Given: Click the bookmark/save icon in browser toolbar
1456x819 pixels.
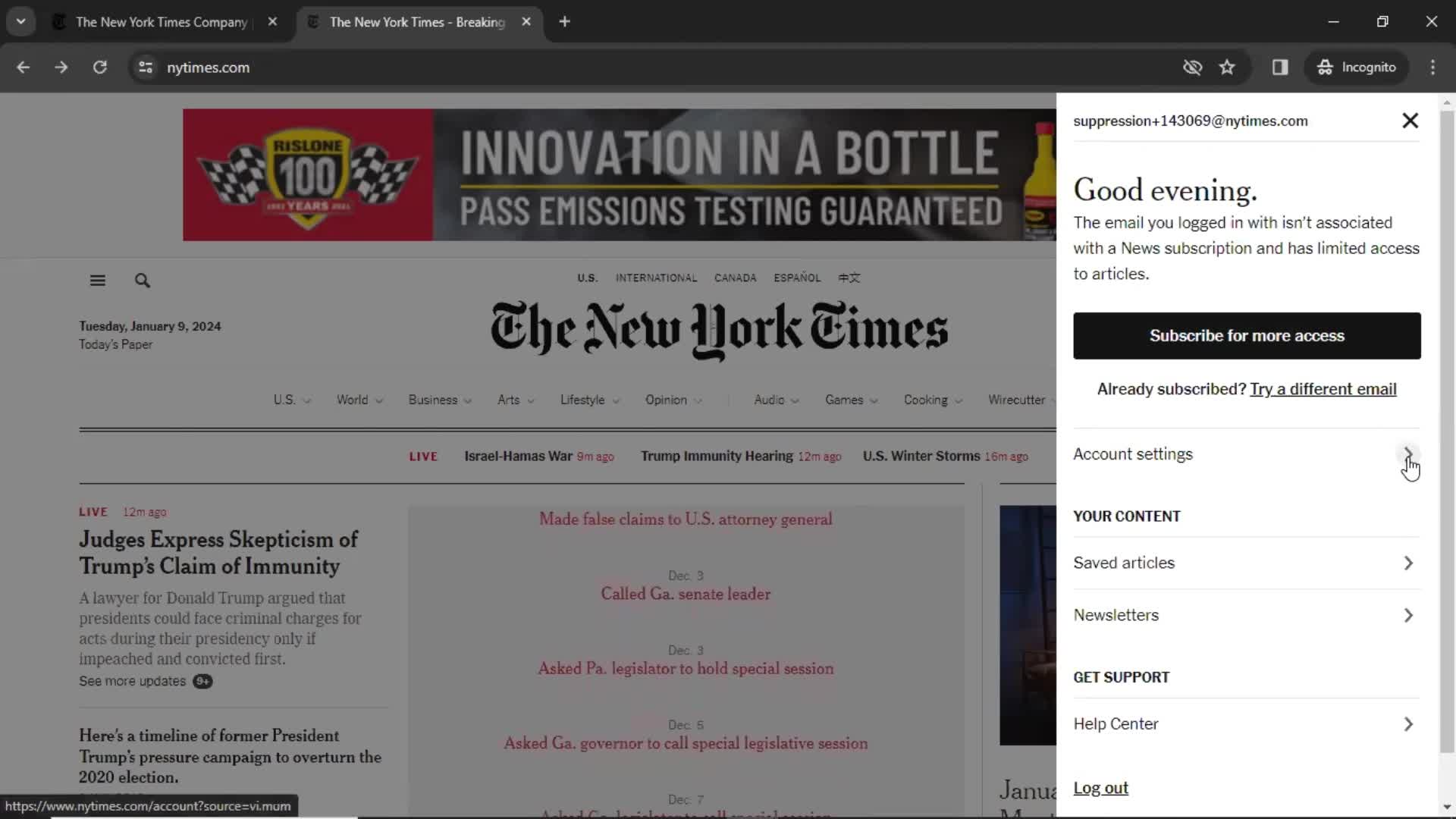Looking at the screenshot, I should 1227,67.
